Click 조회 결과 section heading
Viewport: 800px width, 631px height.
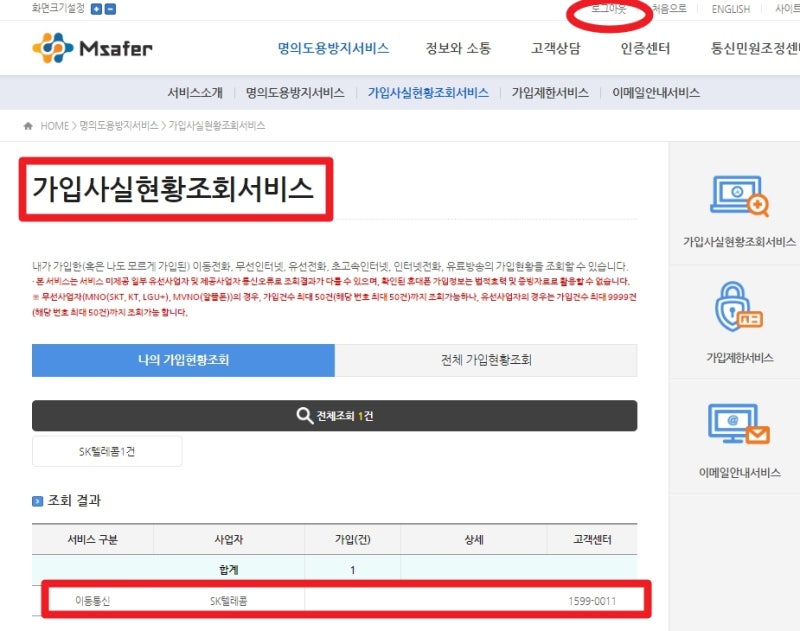[x=74, y=501]
